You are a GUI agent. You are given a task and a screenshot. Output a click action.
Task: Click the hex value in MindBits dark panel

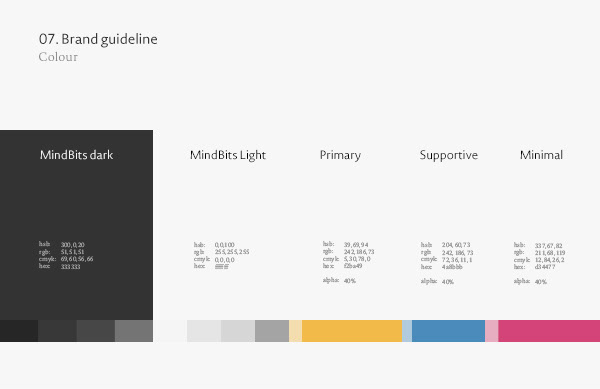click(x=70, y=267)
